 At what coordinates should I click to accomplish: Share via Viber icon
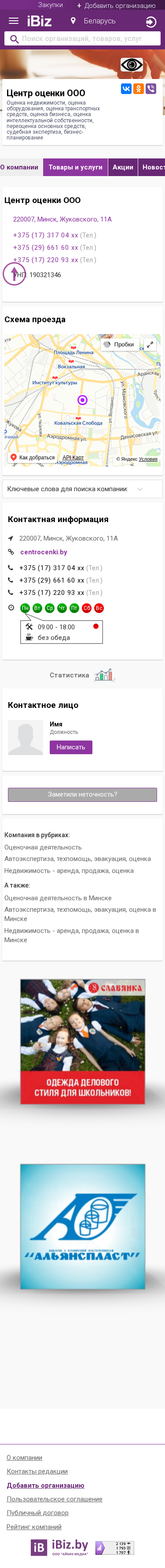click(151, 89)
